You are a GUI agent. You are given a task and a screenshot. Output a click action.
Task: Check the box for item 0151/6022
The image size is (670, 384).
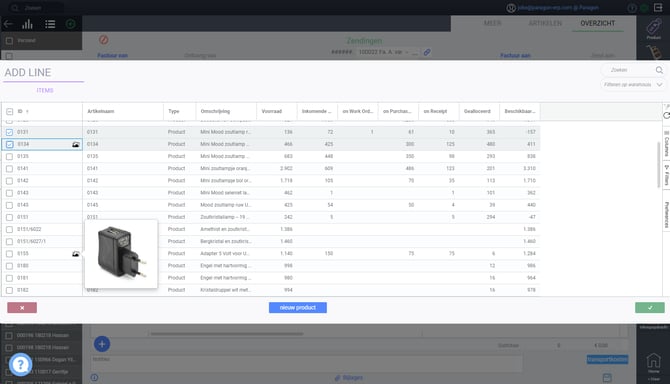pos(9,230)
